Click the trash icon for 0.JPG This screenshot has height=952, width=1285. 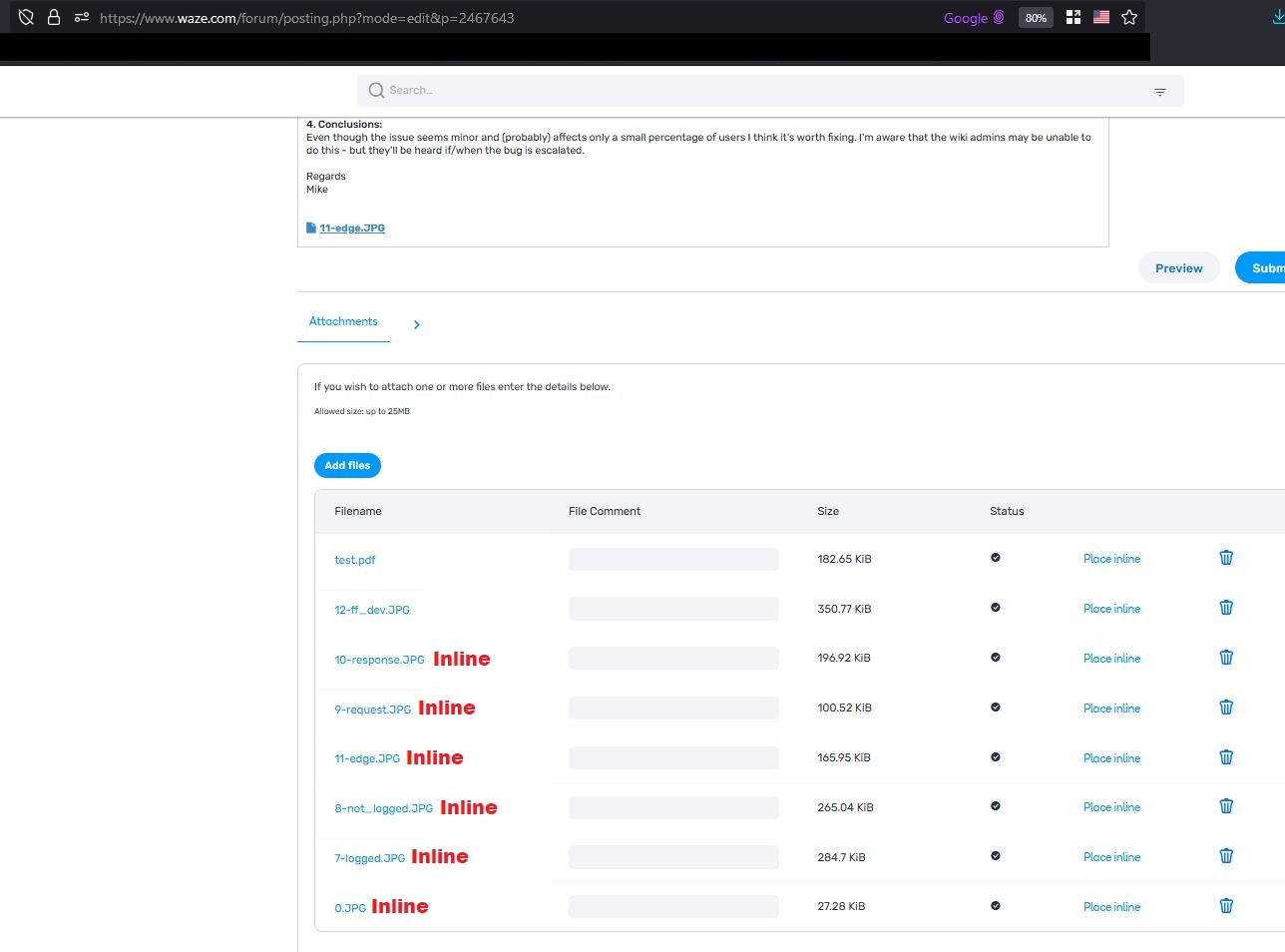(1226, 906)
